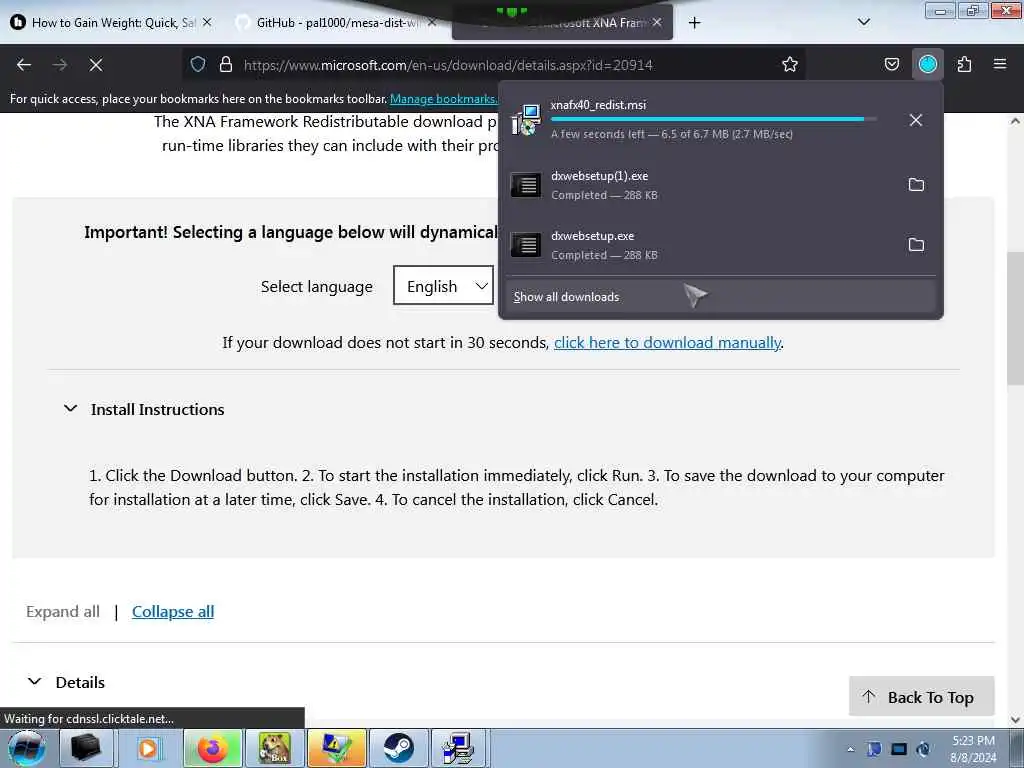Viewport: 1024px width, 768px height.
Task: Go back with the browser back arrow
Action: [x=24, y=65]
